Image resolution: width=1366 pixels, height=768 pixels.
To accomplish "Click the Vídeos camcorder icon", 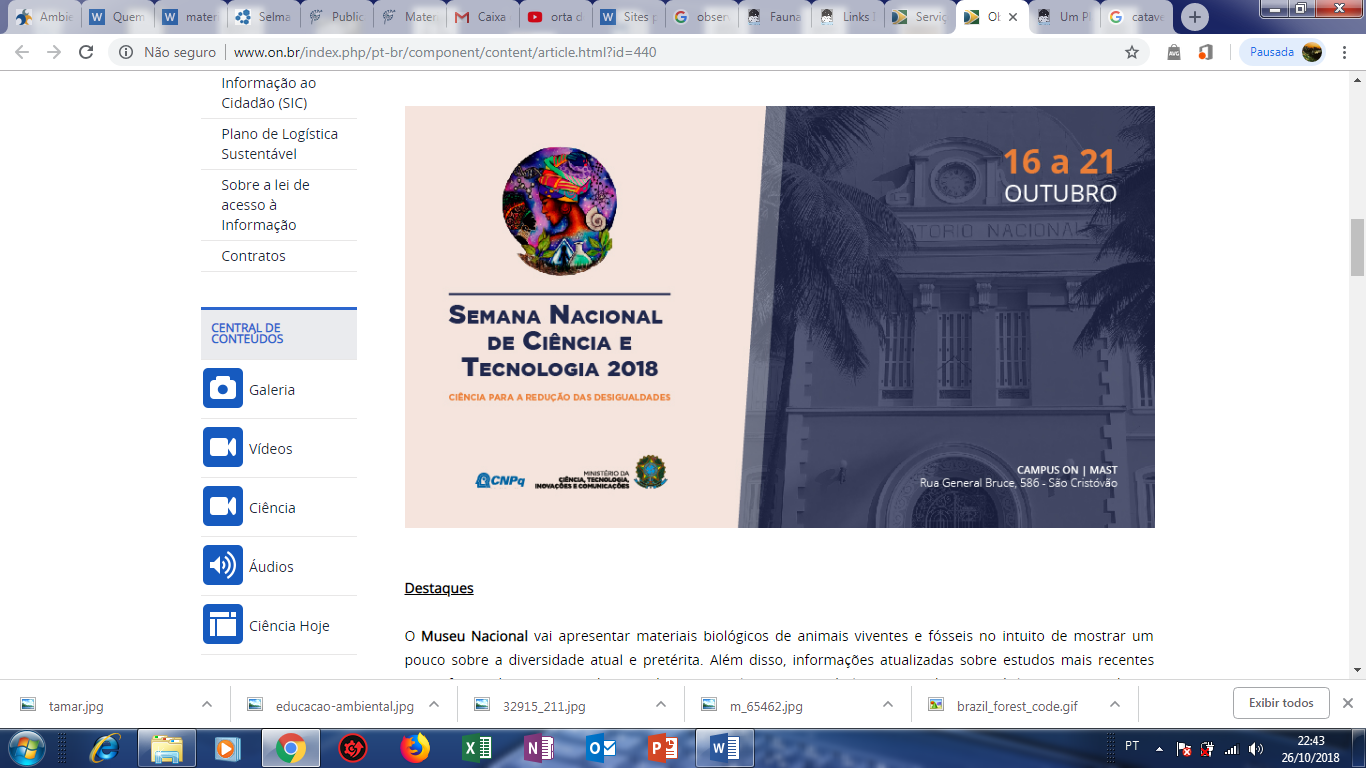I will [x=223, y=448].
